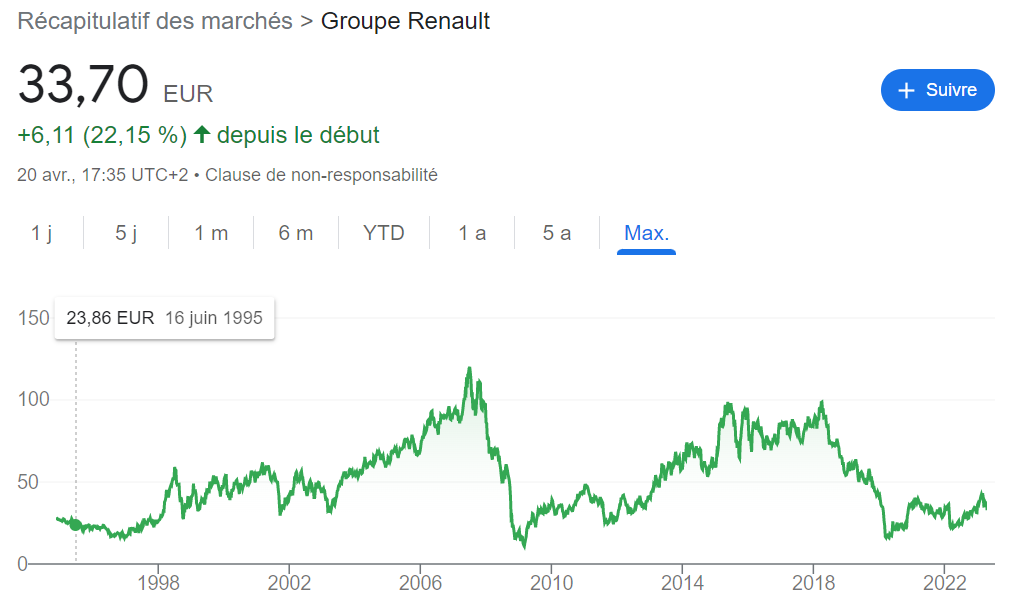This screenshot has width=1013, height=607.
Task: Select the 1 j time range tab
Action: pyautogui.click(x=42, y=233)
